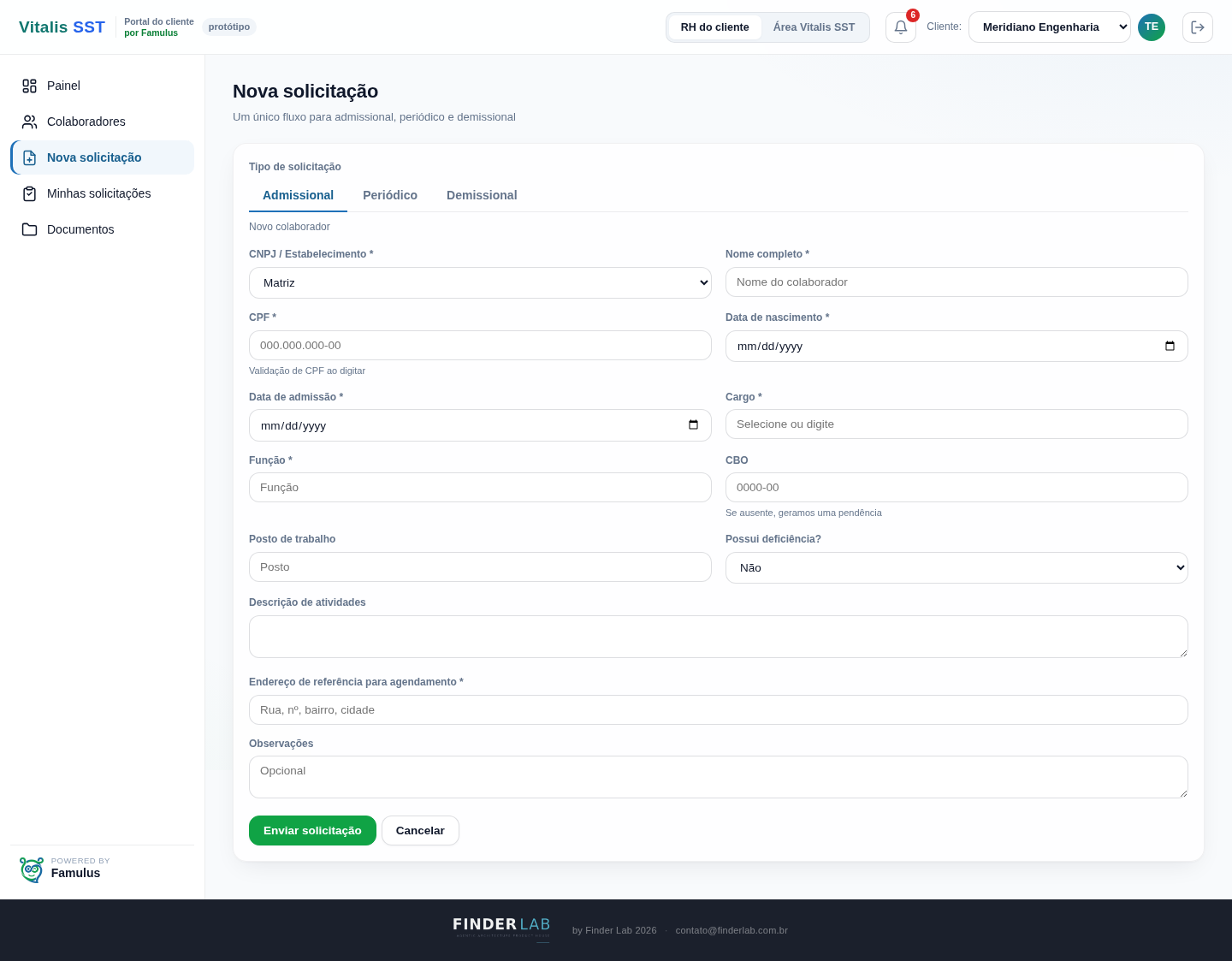This screenshot has width=1232, height=961.
Task: Click the Nova solicitação file-plus icon
Action: click(30, 157)
